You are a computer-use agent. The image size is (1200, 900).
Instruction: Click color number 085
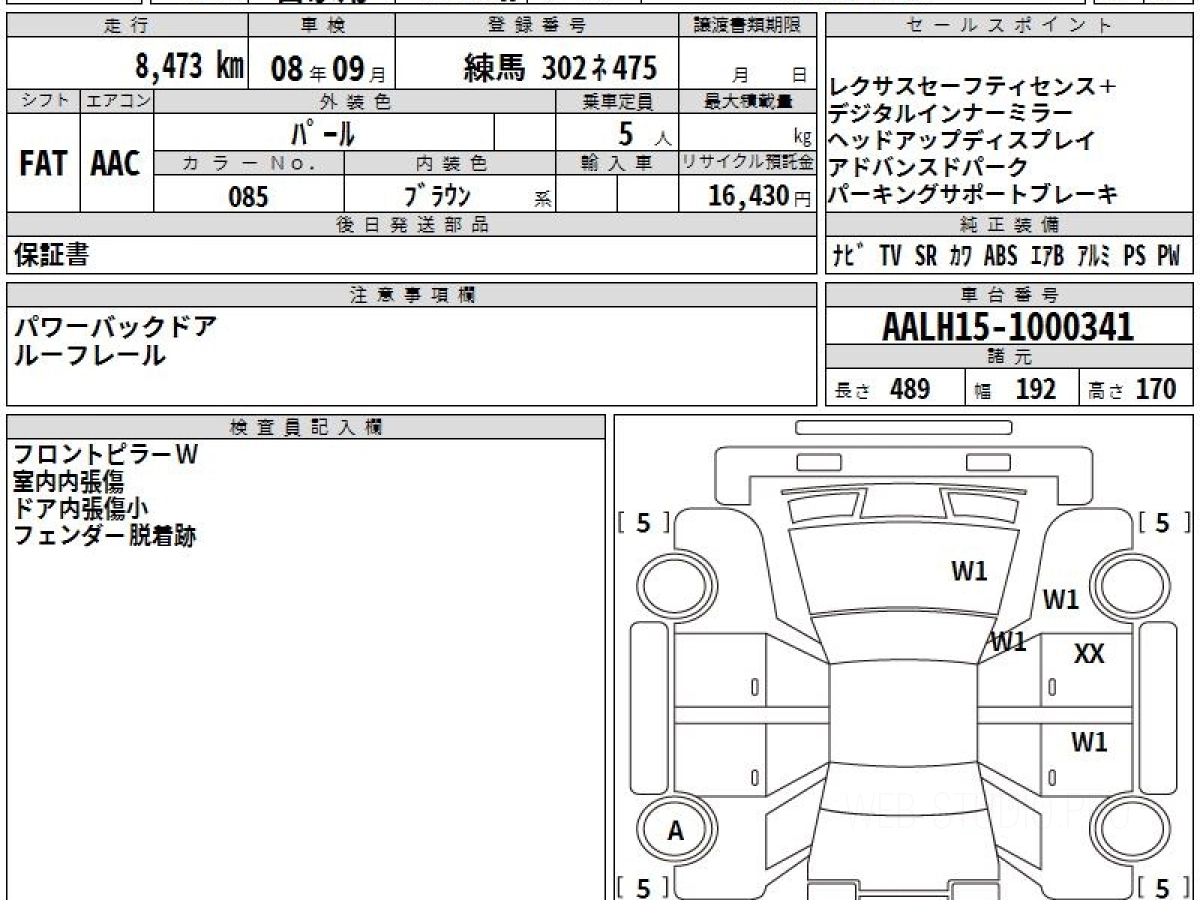click(248, 197)
